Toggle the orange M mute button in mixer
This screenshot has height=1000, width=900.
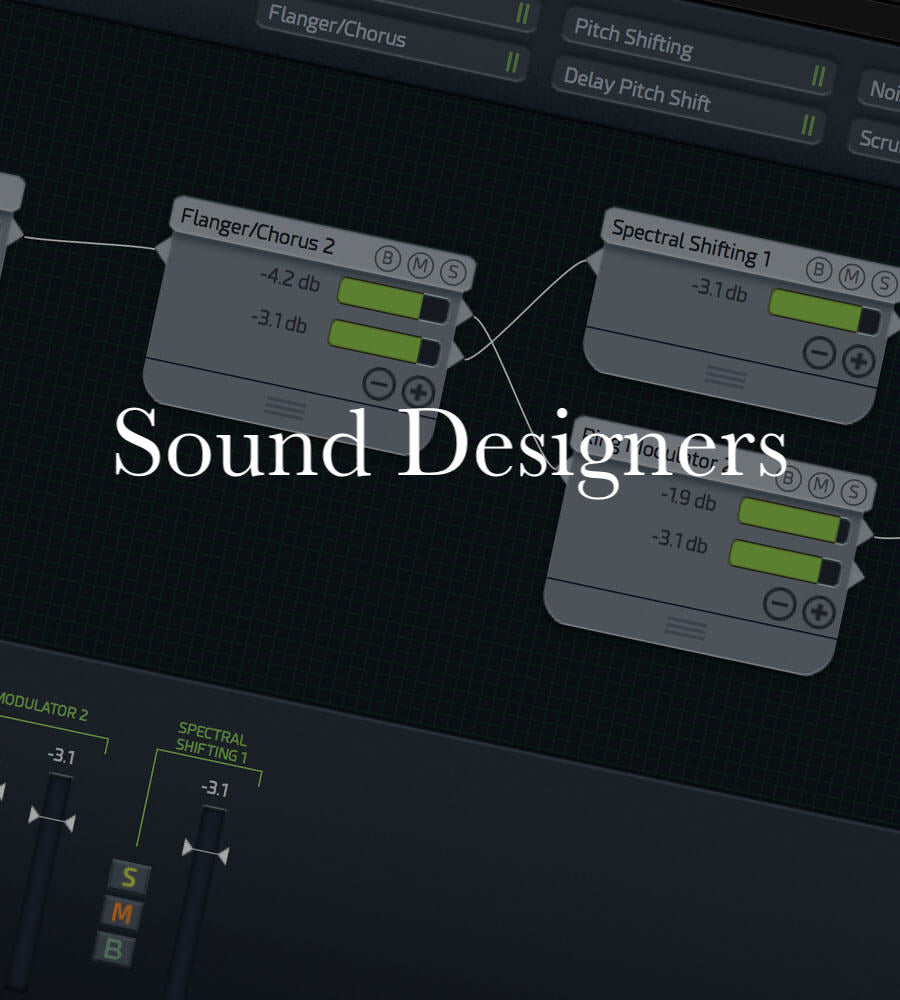coord(122,913)
